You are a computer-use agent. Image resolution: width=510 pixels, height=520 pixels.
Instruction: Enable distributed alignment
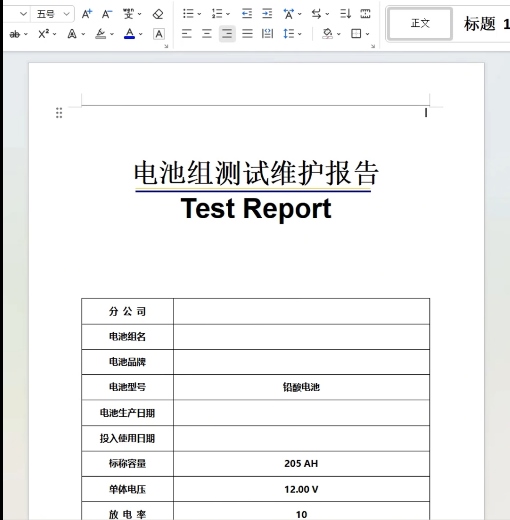[x=267, y=34]
